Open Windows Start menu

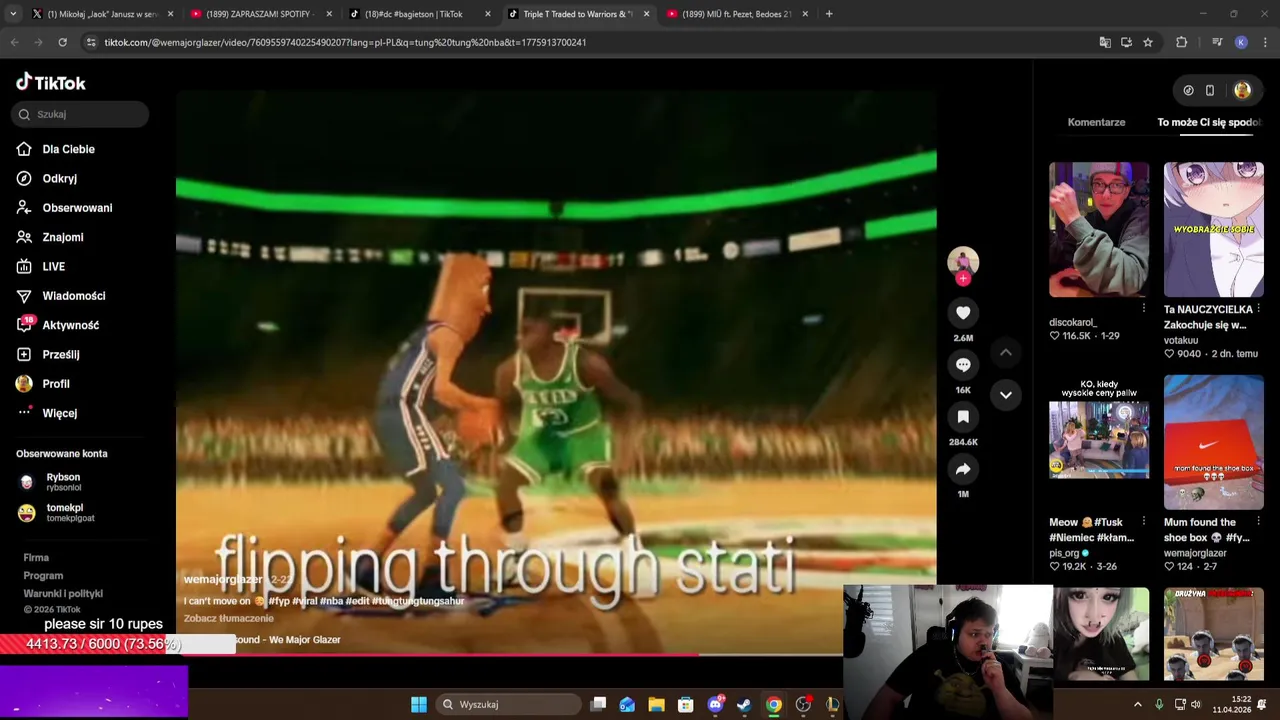coord(419,704)
